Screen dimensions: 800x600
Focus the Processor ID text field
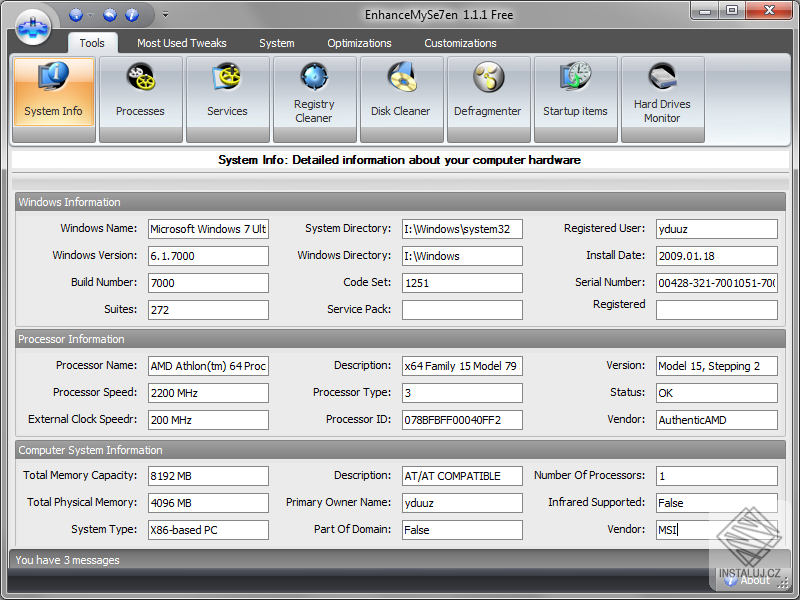pyautogui.click(x=462, y=420)
